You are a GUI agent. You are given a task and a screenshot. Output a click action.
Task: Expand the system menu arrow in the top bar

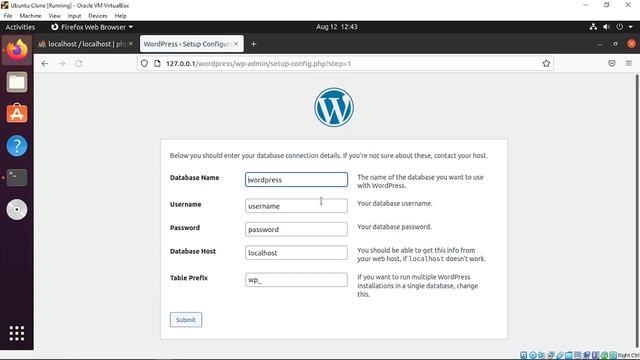pos(631,27)
